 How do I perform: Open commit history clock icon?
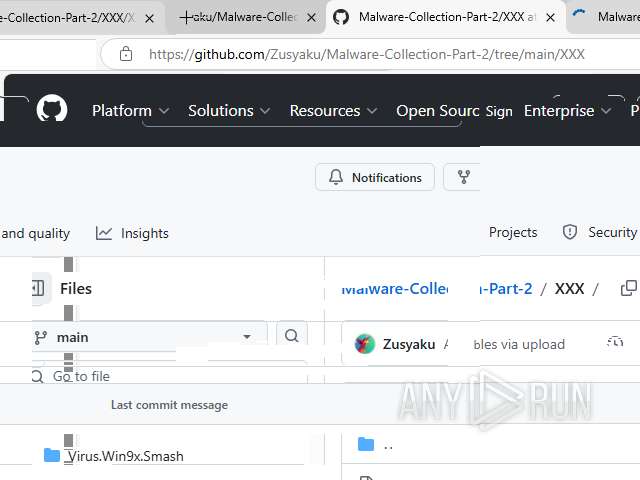point(615,342)
